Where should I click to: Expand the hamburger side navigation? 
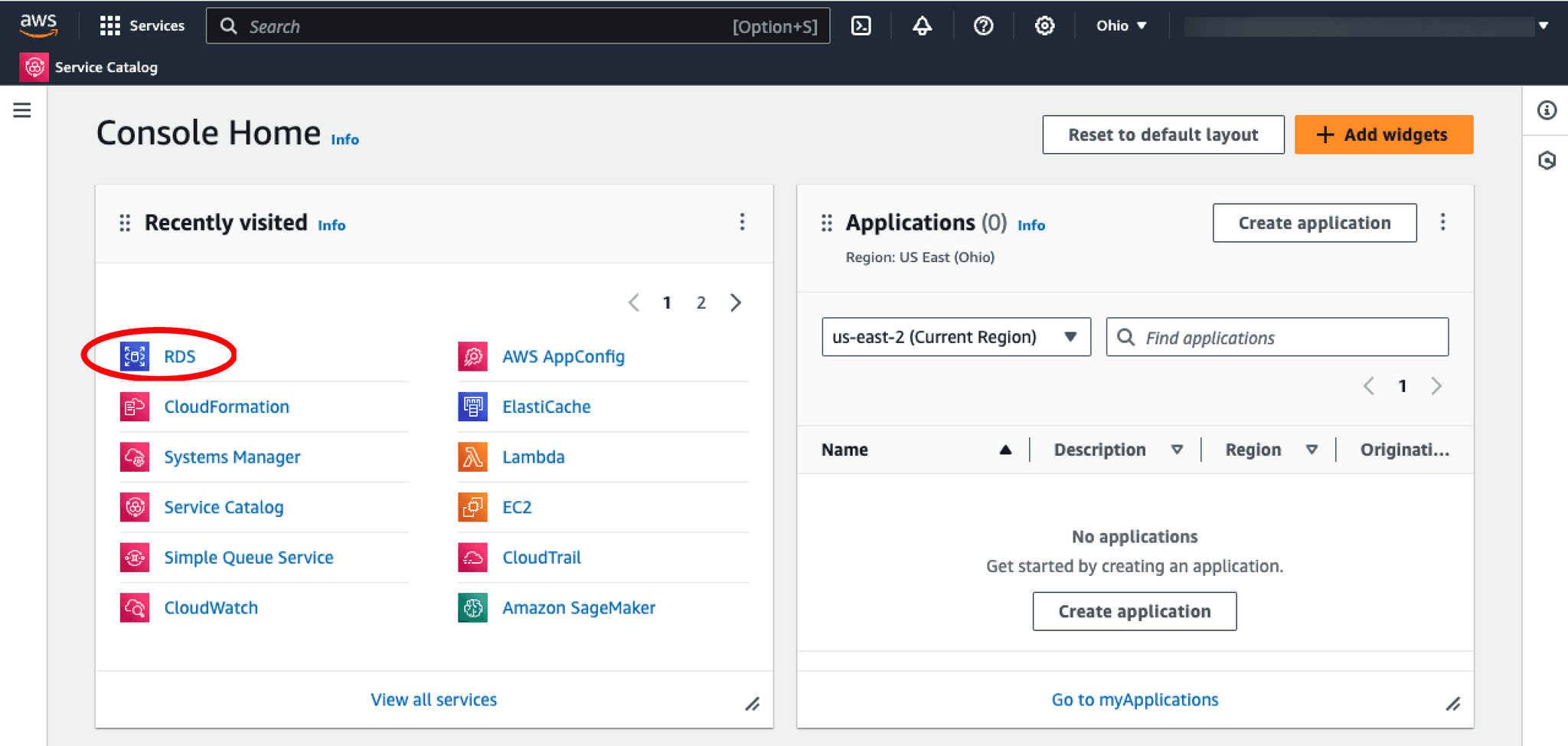22,110
